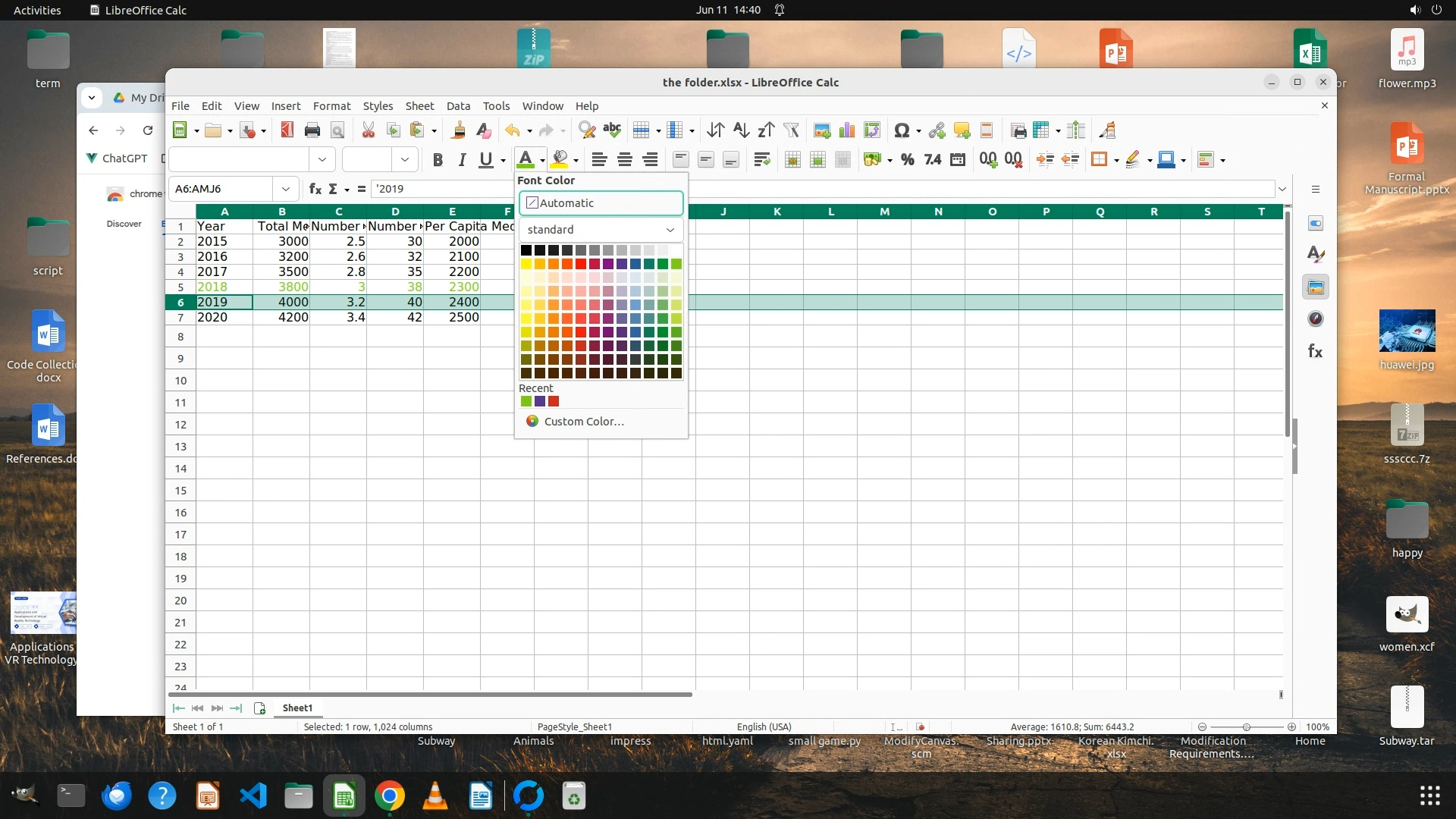
Task: Click Custom Color… option
Action: coord(583,422)
